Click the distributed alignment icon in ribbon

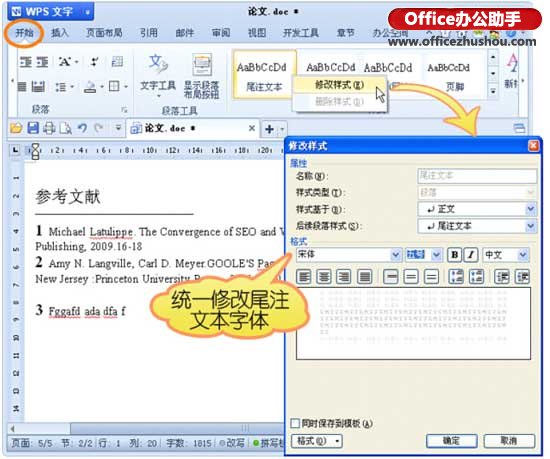[39, 87]
